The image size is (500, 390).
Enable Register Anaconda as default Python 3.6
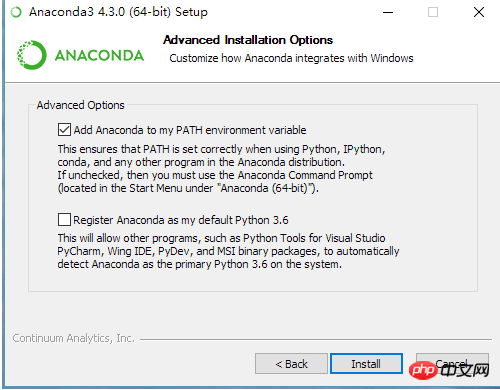tap(64, 220)
